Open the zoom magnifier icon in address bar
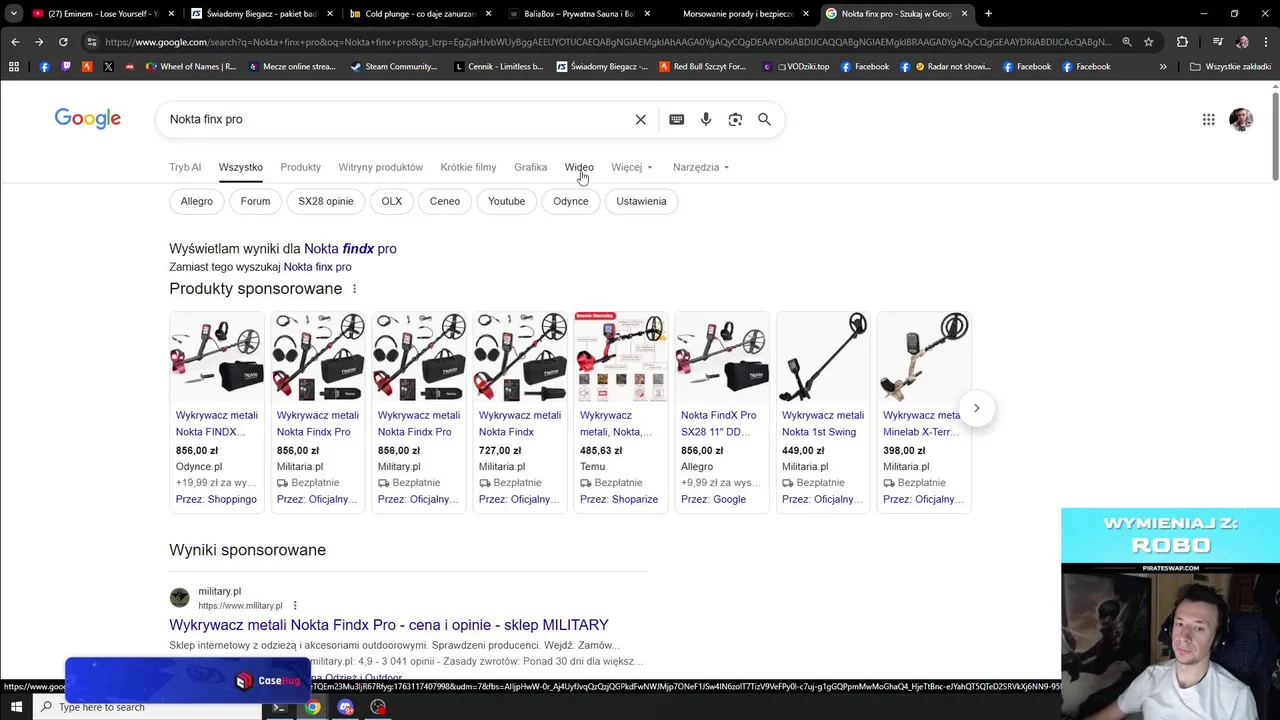 click(x=1127, y=42)
